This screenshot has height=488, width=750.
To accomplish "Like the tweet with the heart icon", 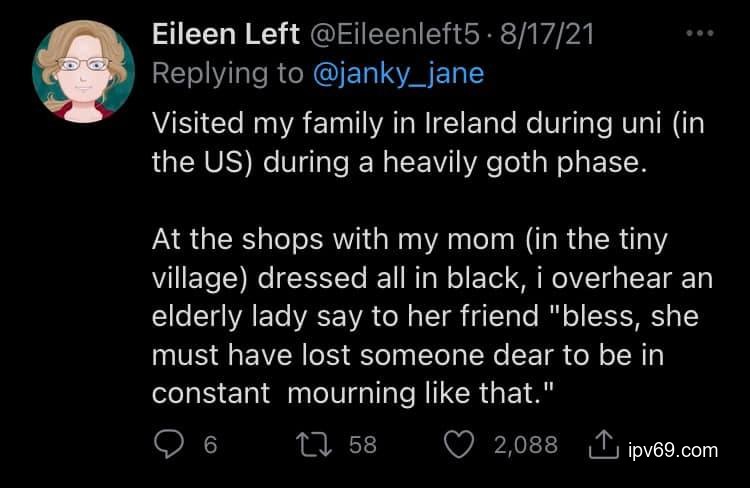I will [x=459, y=444].
